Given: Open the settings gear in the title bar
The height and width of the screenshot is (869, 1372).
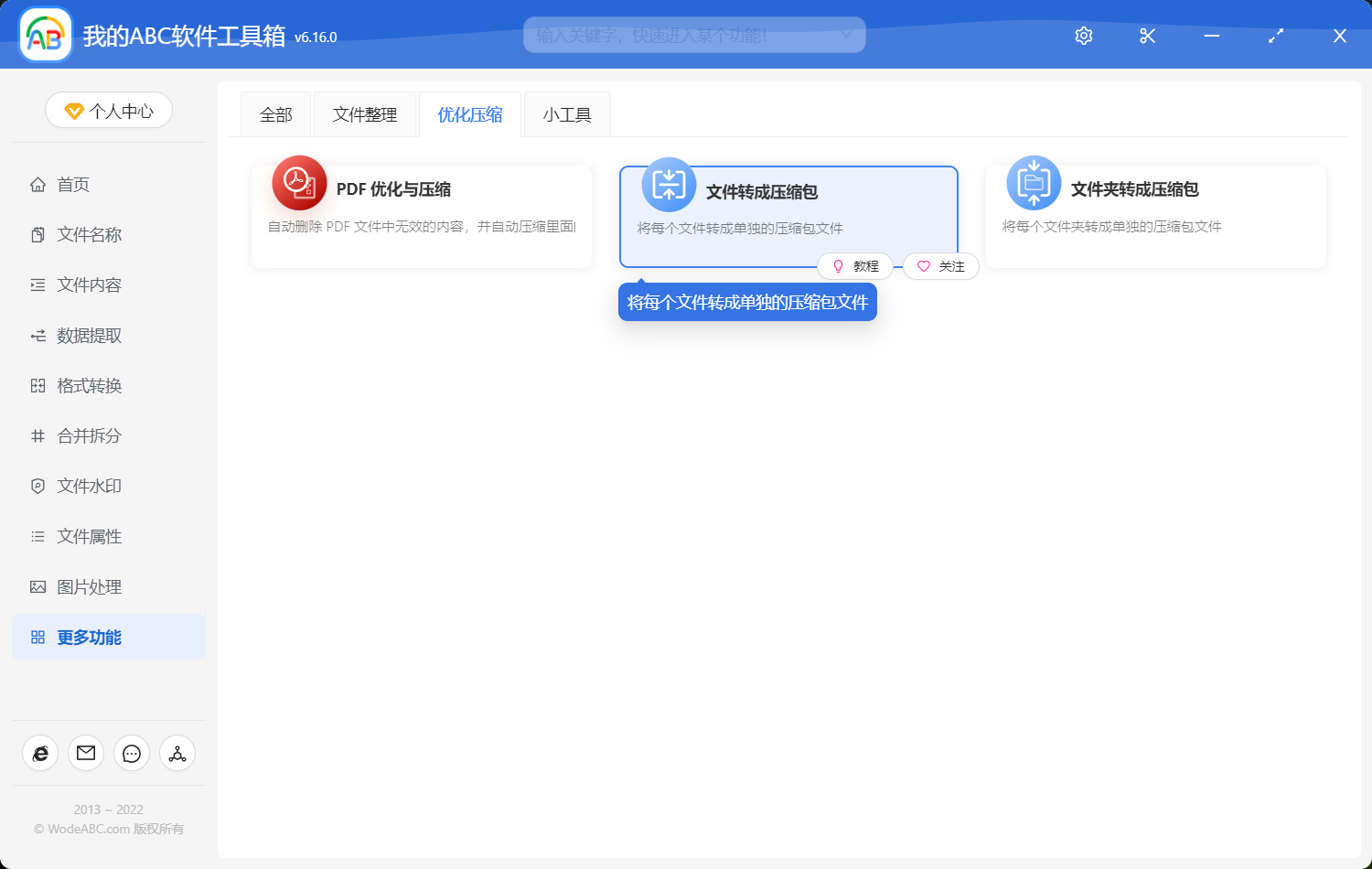Looking at the screenshot, I should click(1083, 36).
